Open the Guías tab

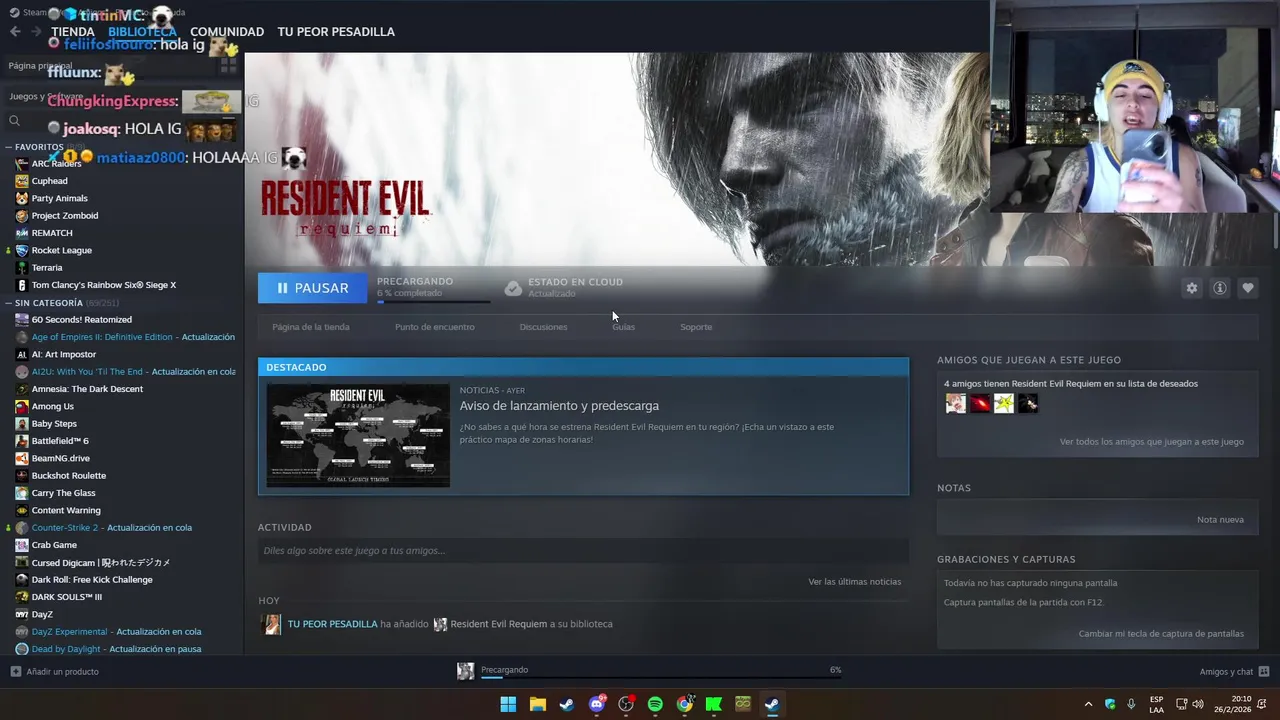(x=623, y=327)
